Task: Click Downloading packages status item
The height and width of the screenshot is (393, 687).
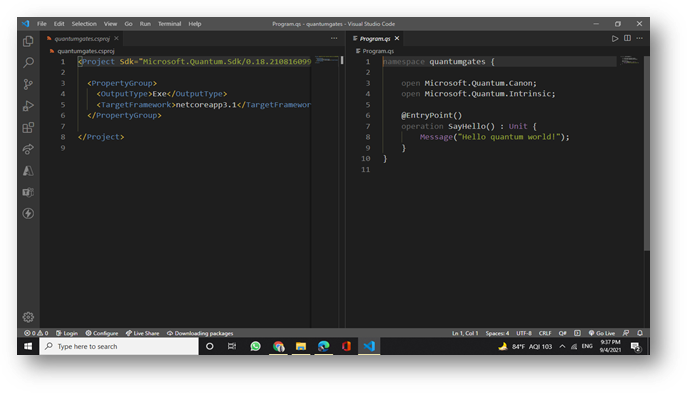Action: pyautogui.click(x=200, y=333)
